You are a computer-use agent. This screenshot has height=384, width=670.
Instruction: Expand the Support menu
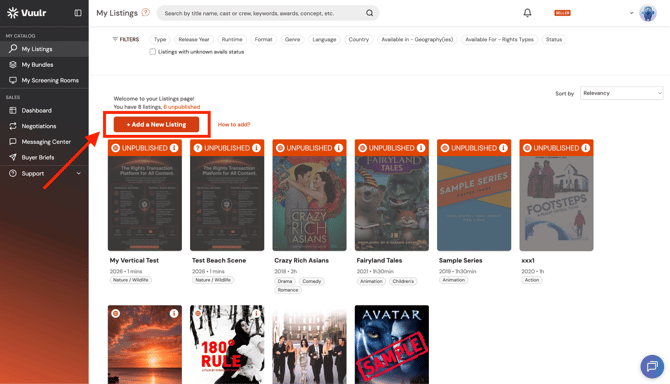[x=44, y=173]
